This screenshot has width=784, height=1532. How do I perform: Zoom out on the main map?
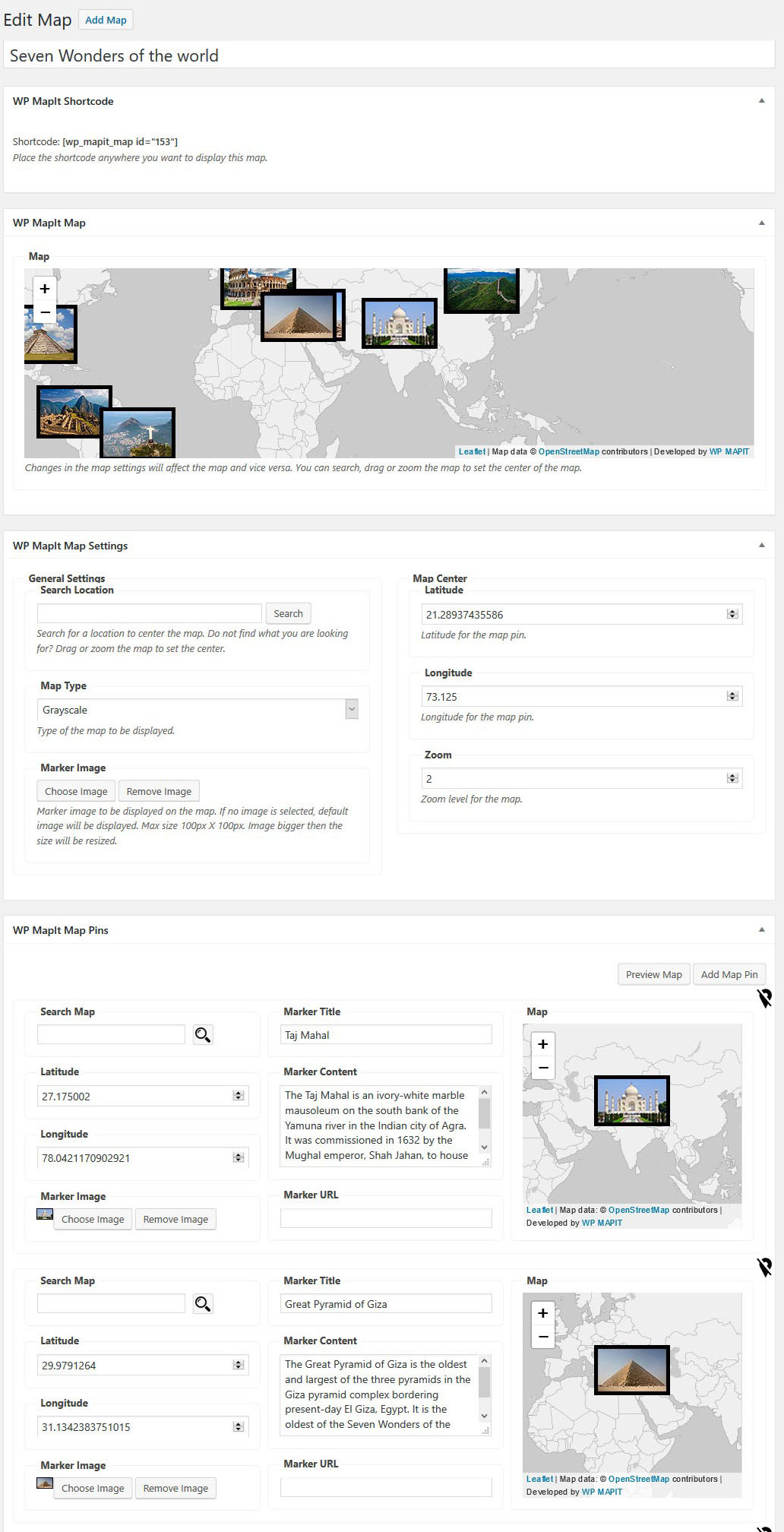pos(45,312)
